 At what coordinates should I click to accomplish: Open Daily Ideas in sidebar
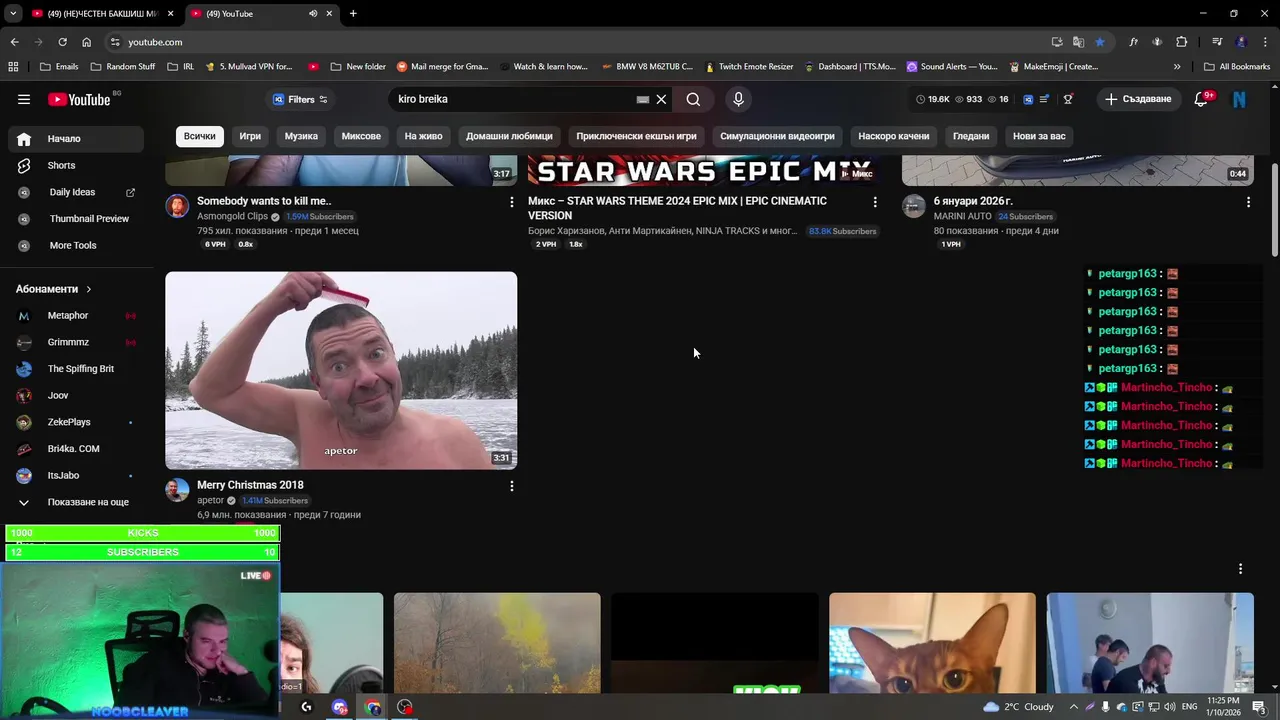(x=76, y=192)
